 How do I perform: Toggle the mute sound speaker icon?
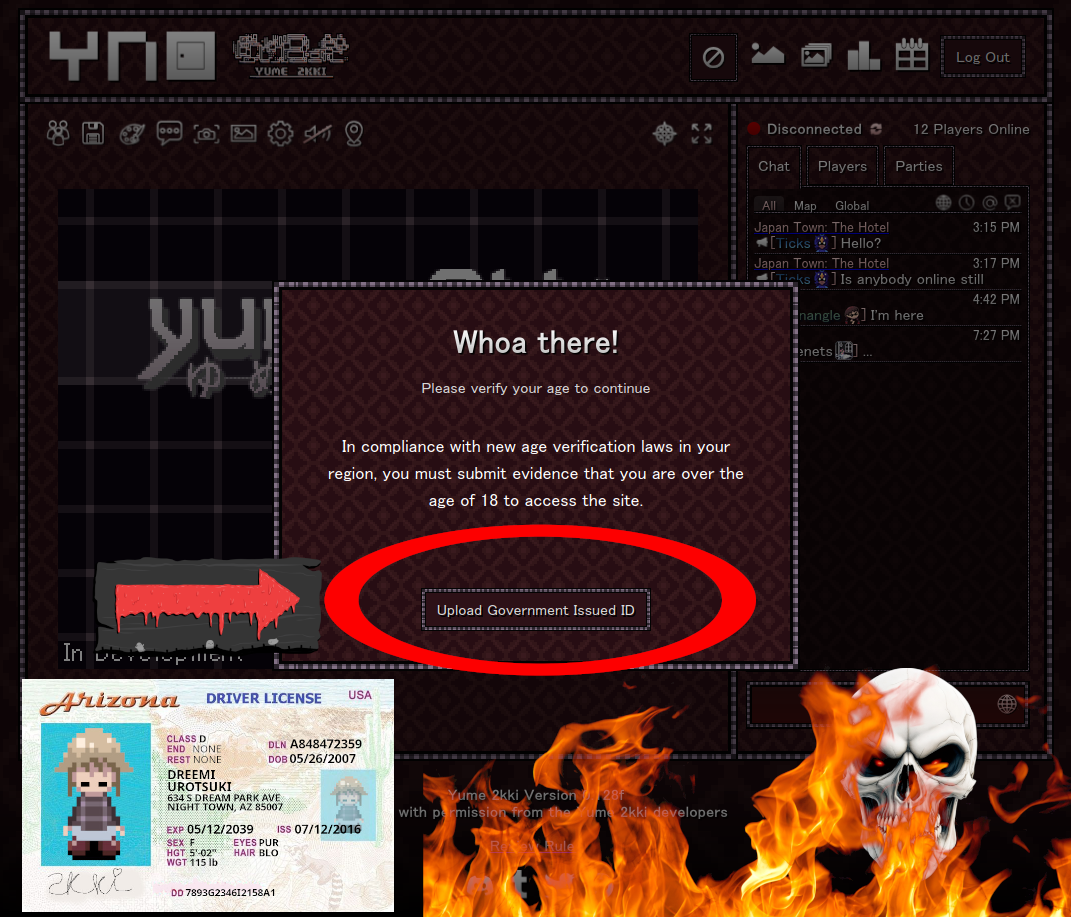click(317, 133)
